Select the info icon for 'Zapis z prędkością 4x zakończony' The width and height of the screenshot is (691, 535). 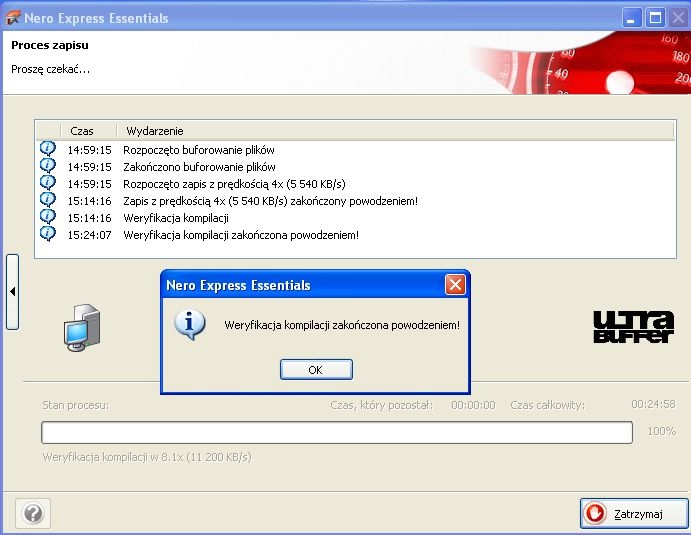pos(48,200)
